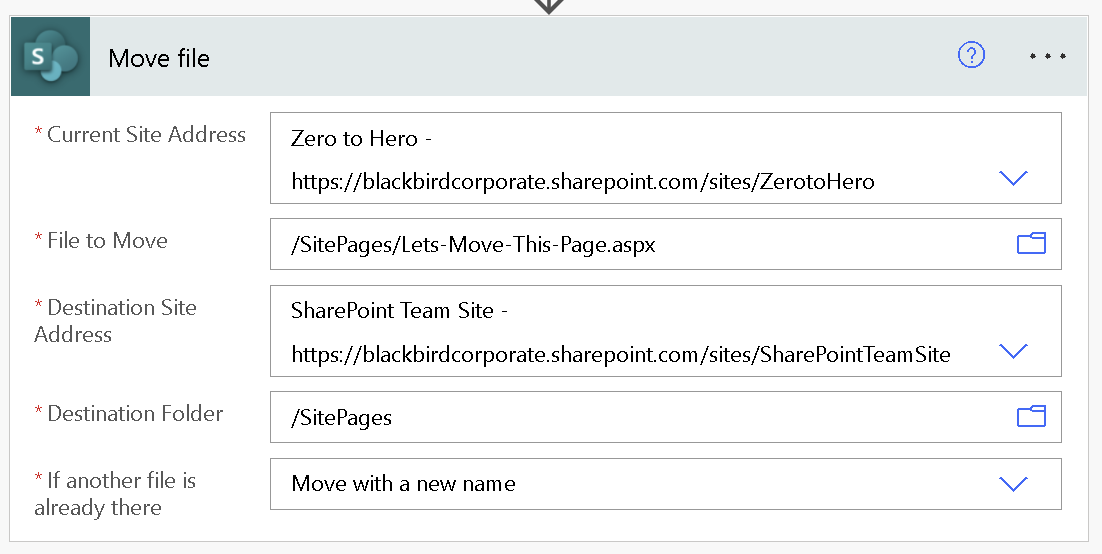Click the File to Move label
1102x554 pixels.
107,241
